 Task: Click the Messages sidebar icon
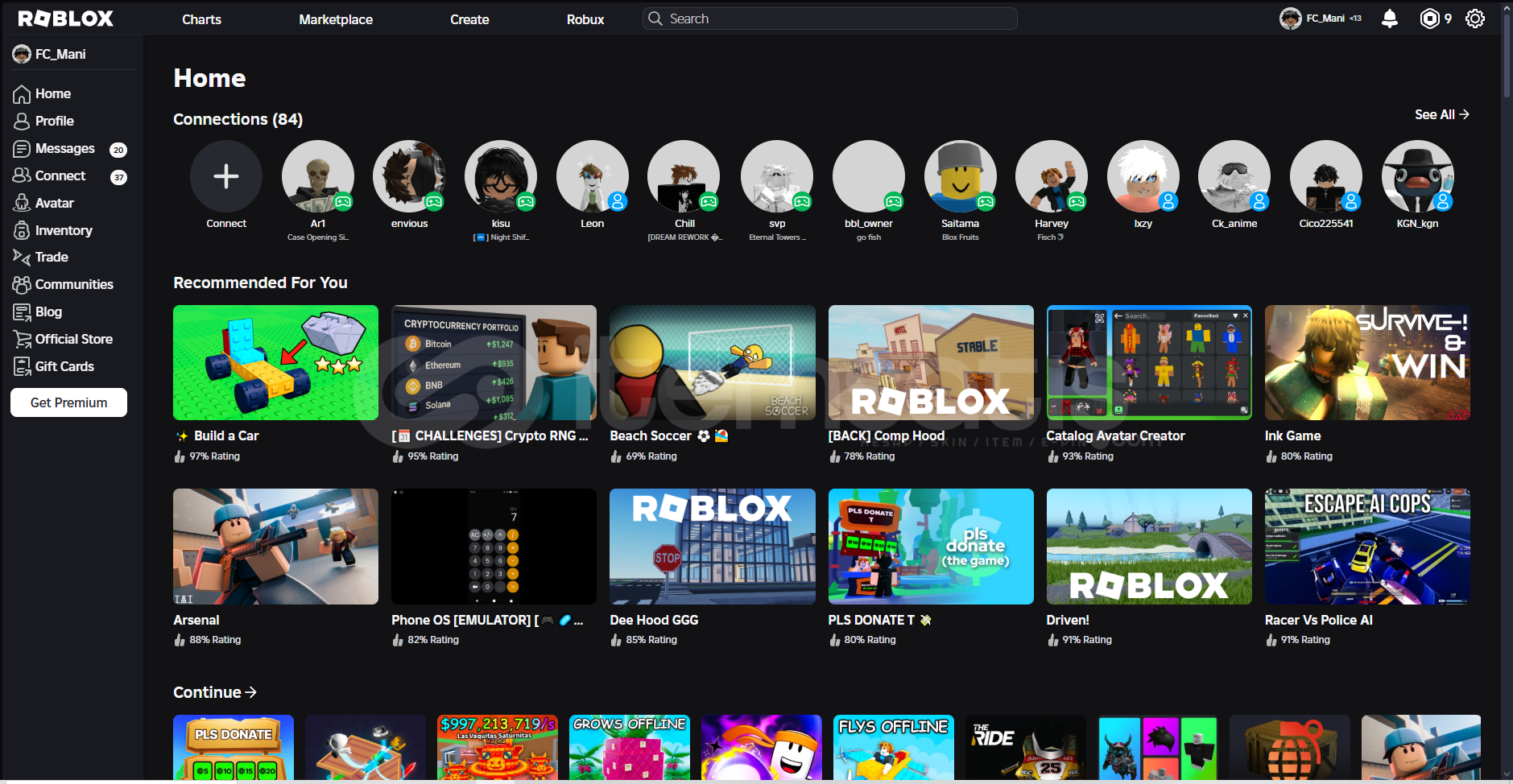pyautogui.click(x=22, y=149)
